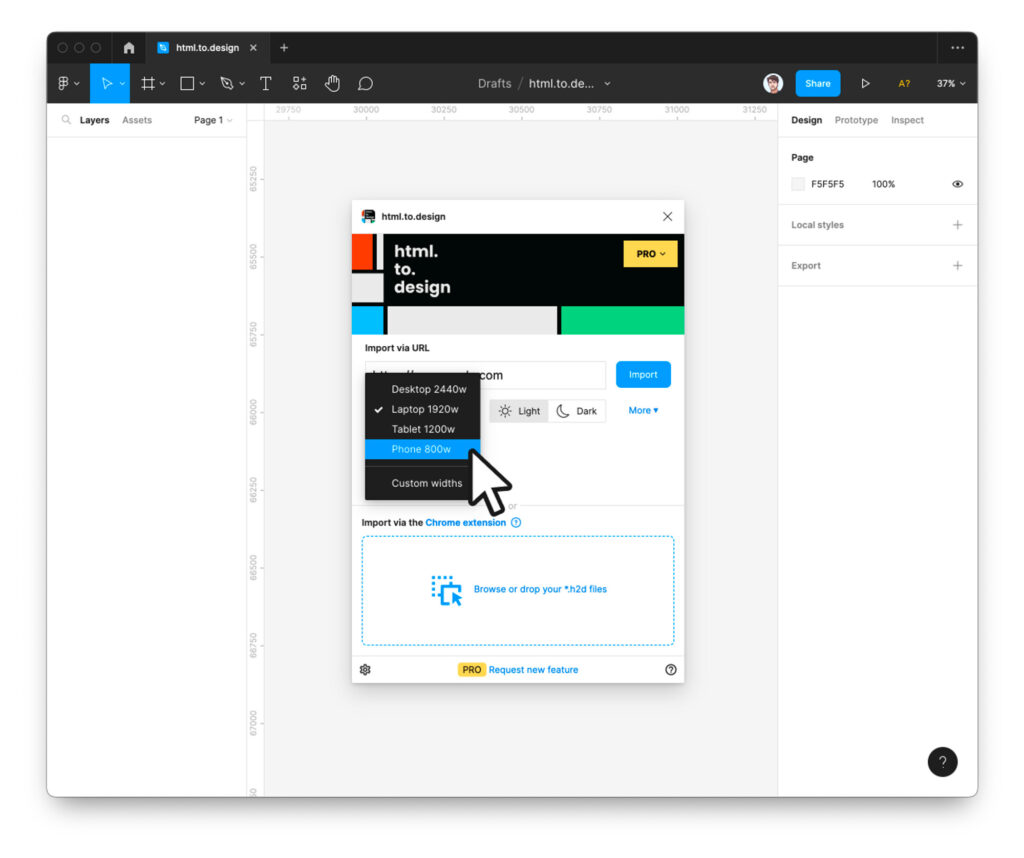The width and height of the screenshot is (1024, 858).
Task: Click the F5F5F5 page color swatch
Action: point(798,184)
